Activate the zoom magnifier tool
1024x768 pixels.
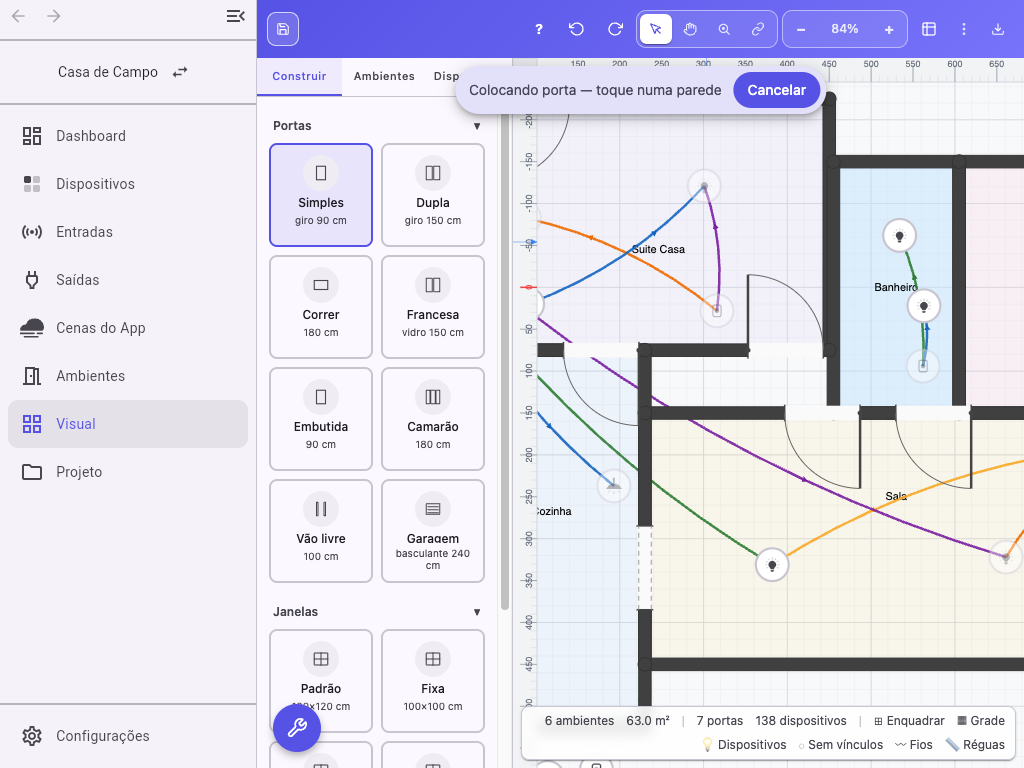724,29
